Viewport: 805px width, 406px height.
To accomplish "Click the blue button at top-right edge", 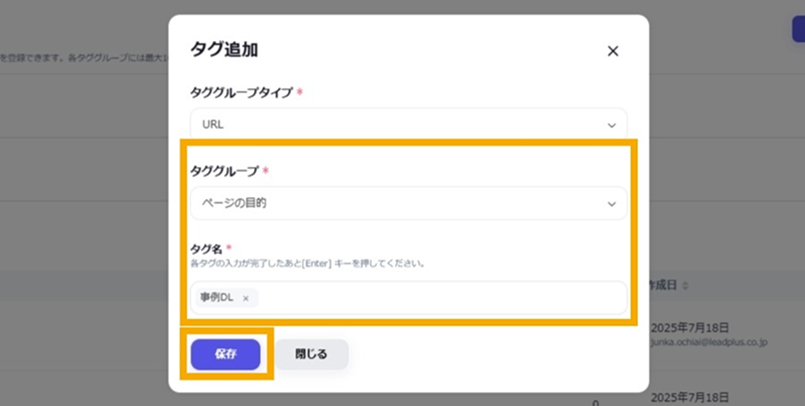I will 797,28.
